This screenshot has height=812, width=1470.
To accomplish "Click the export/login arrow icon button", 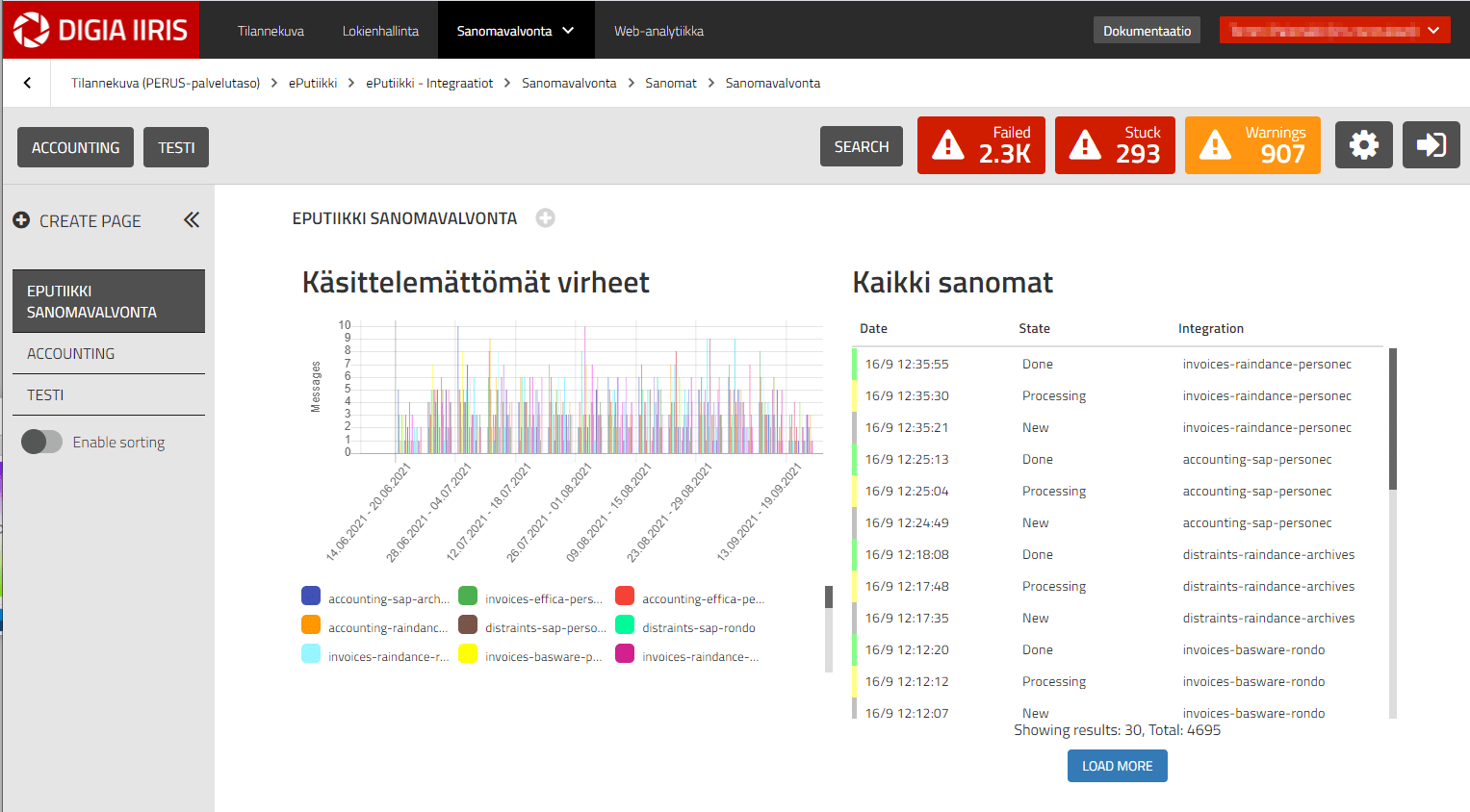I will click(1431, 145).
